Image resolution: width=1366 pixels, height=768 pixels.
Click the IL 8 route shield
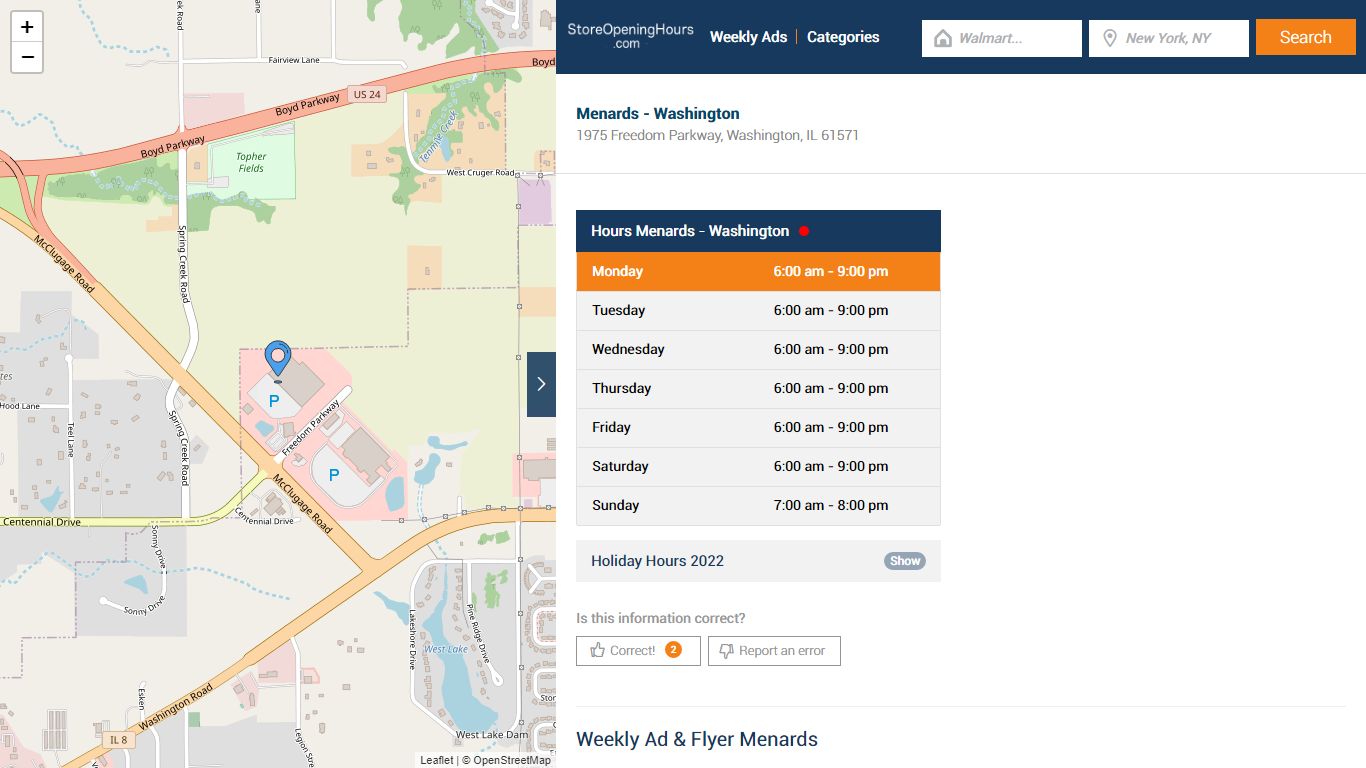point(118,739)
